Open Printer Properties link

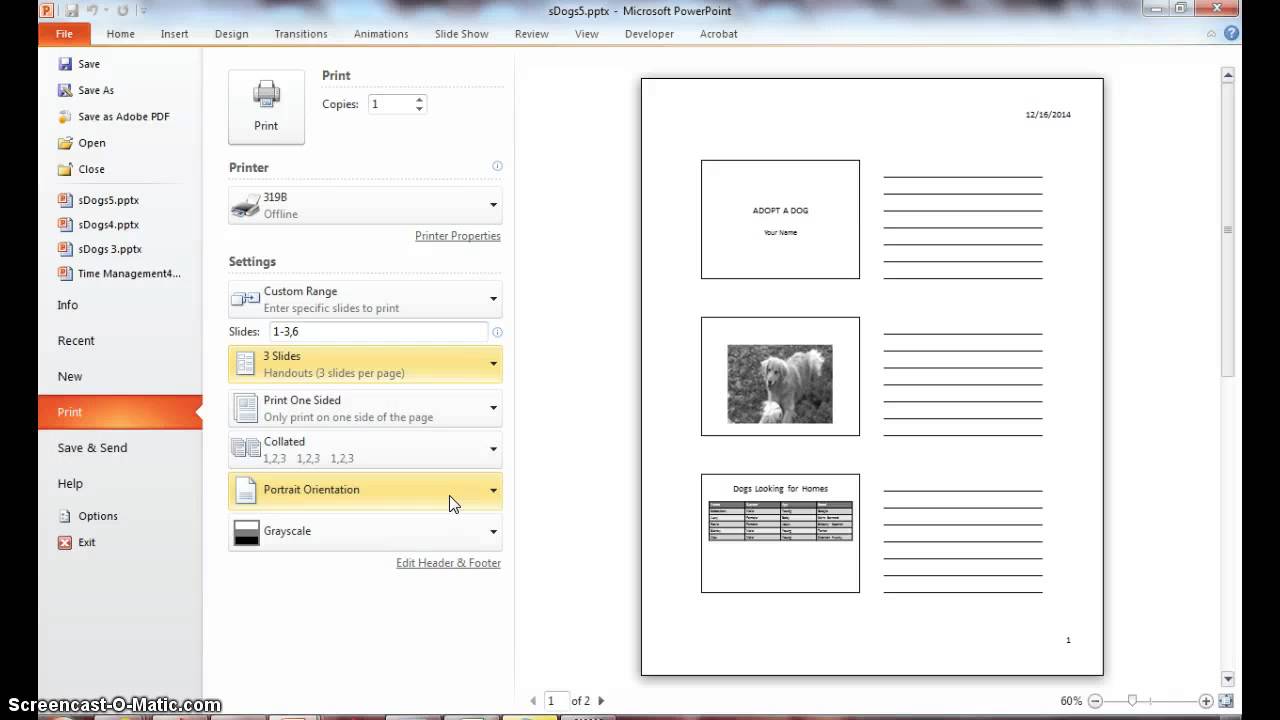pos(458,236)
